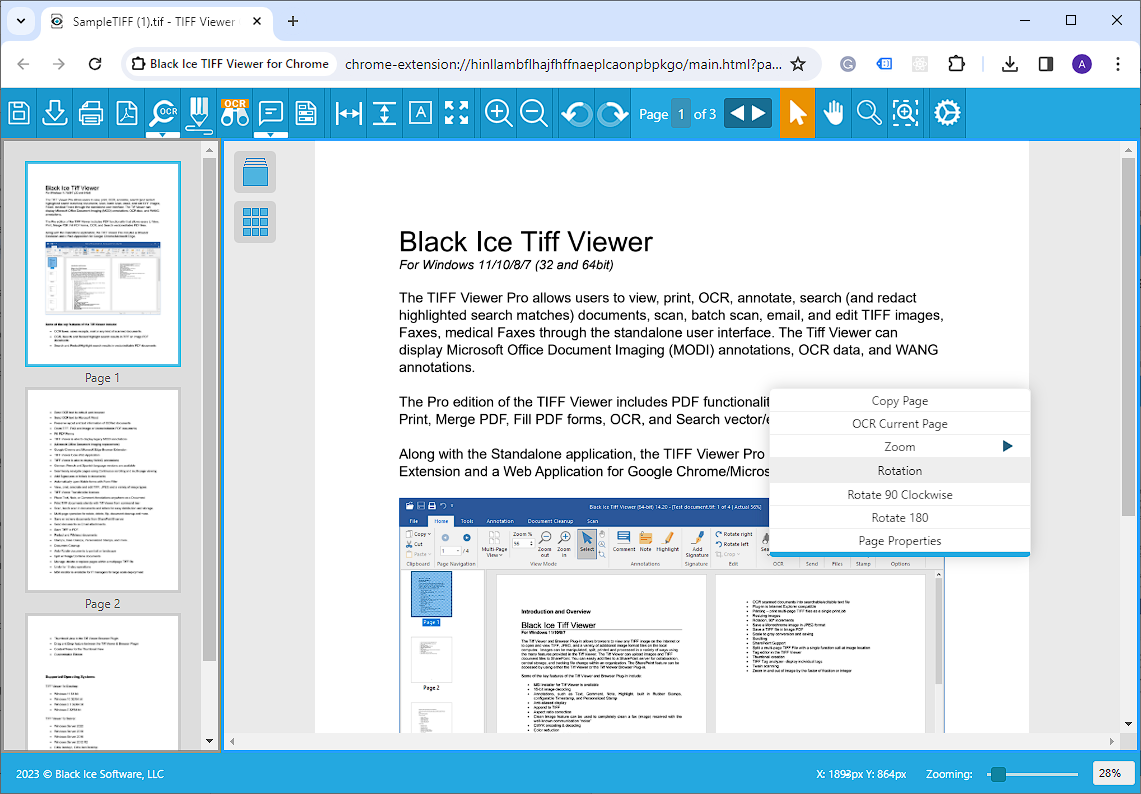The image size is (1141, 794).
Task: Click the magnifier search tool
Action: pyautogui.click(x=869, y=113)
